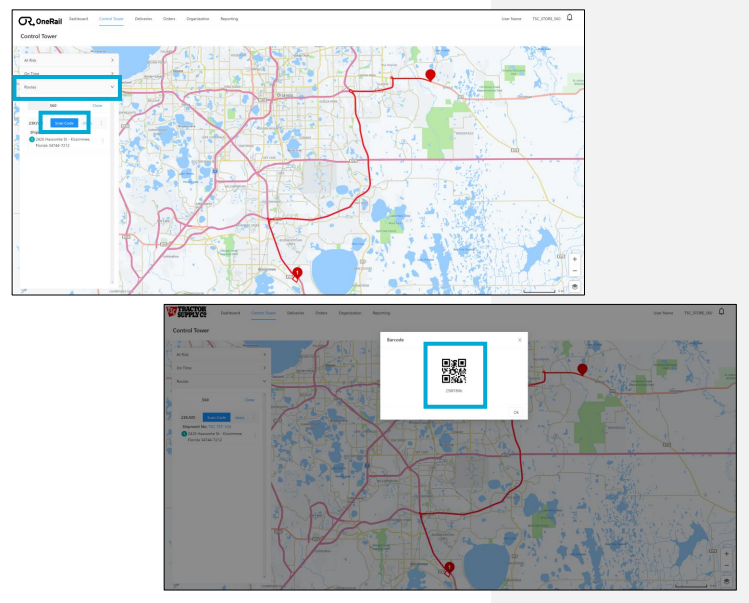
Task: Open the kebab menu beside Scan Code, OneRail
Action: [x=101, y=123]
